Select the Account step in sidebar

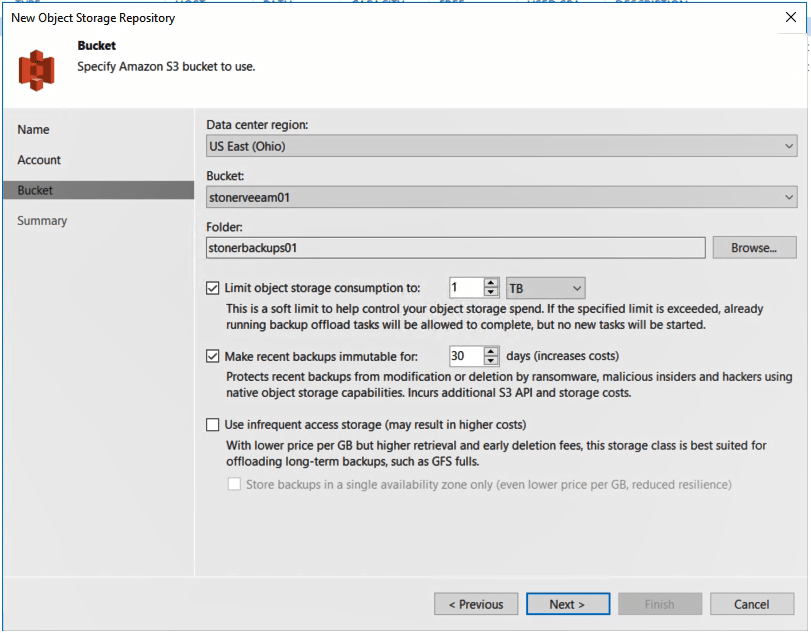coord(39,159)
